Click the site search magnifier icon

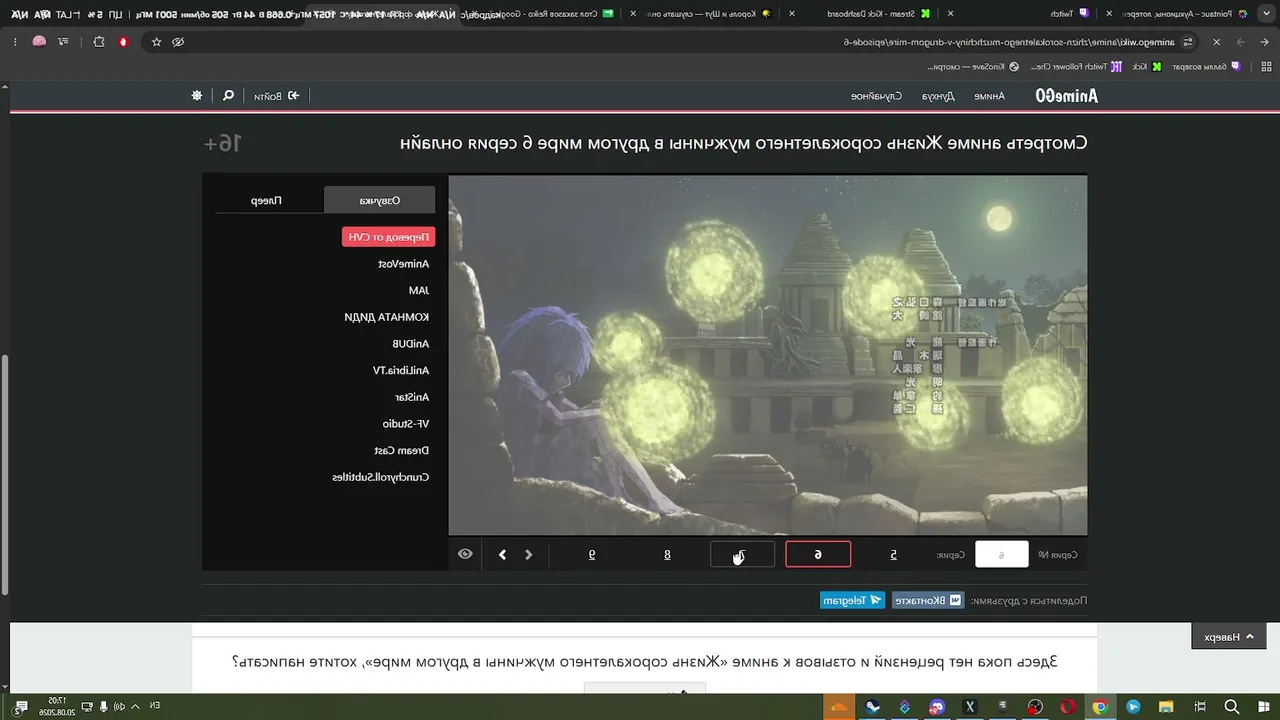click(x=228, y=95)
